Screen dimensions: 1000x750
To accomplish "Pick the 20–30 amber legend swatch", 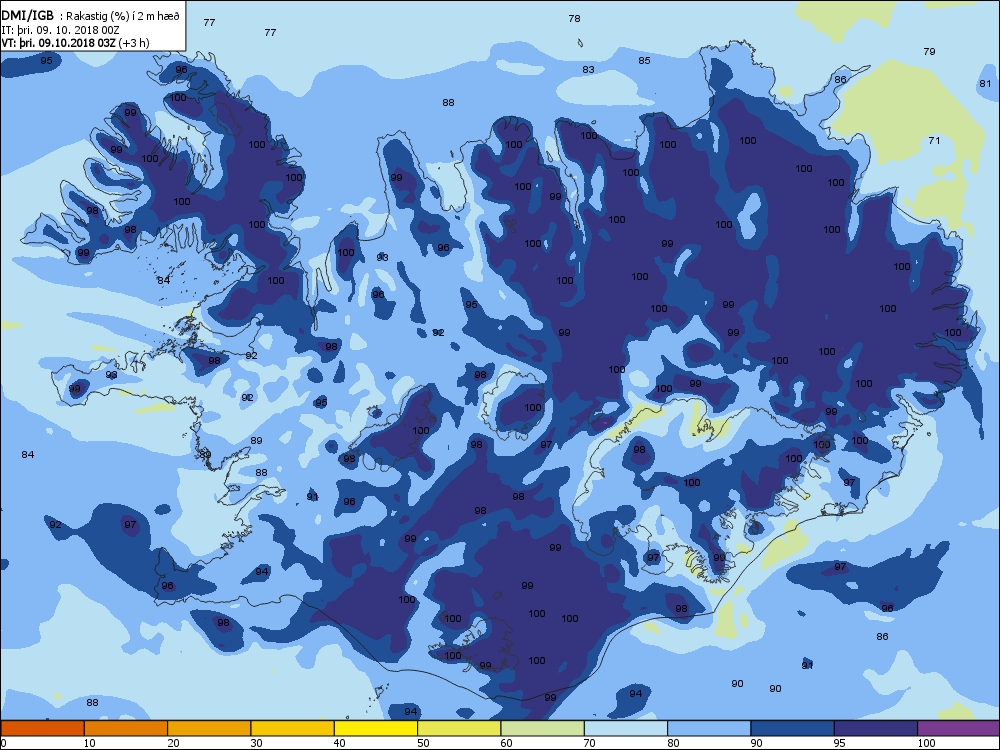I will click(209, 728).
